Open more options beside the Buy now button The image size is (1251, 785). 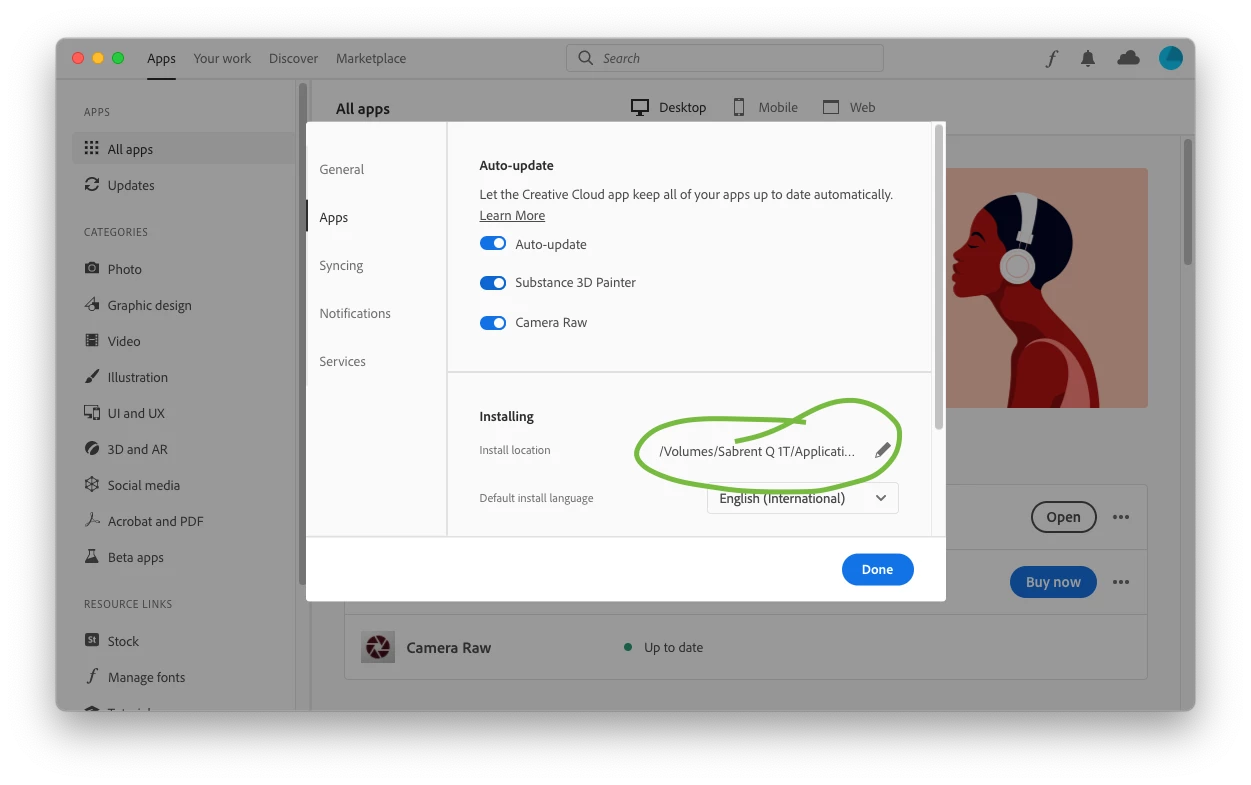coord(1121,582)
